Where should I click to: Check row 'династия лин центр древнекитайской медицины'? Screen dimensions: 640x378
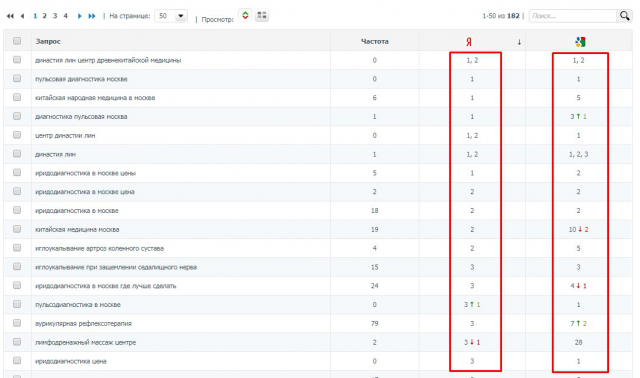tap(17, 60)
